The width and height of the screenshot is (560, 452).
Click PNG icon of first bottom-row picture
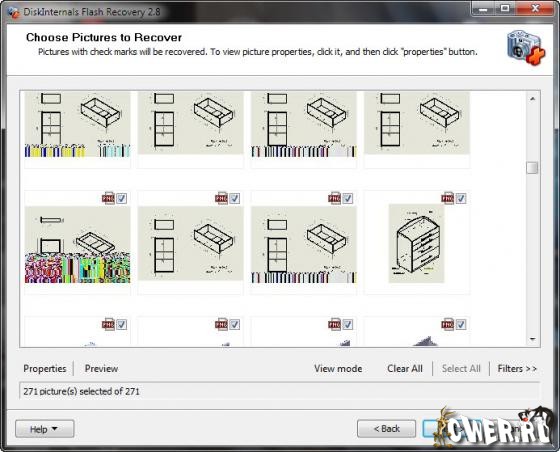coord(108,324)
